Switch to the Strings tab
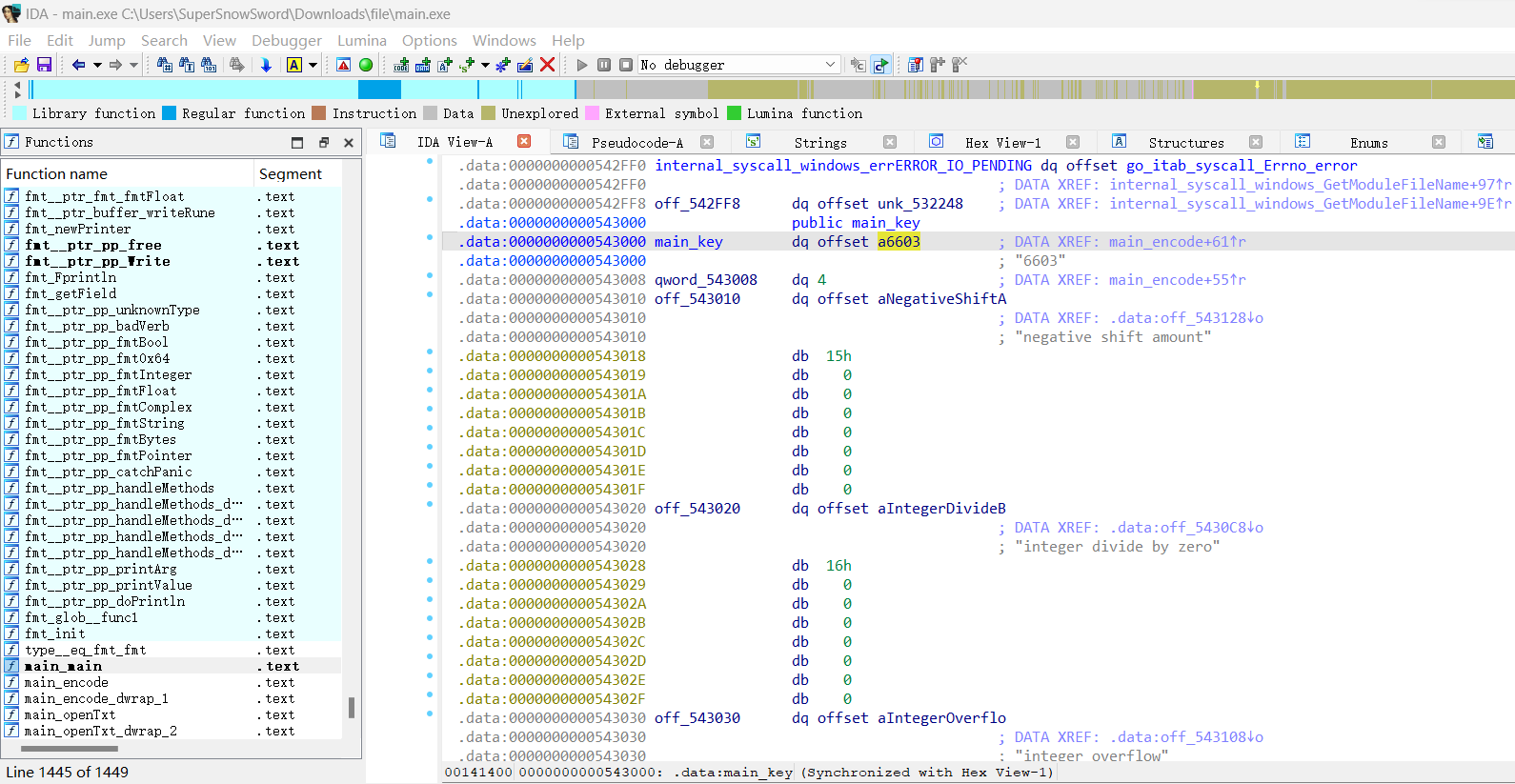Screen dimensions: 1515x784 coord(819,143)
